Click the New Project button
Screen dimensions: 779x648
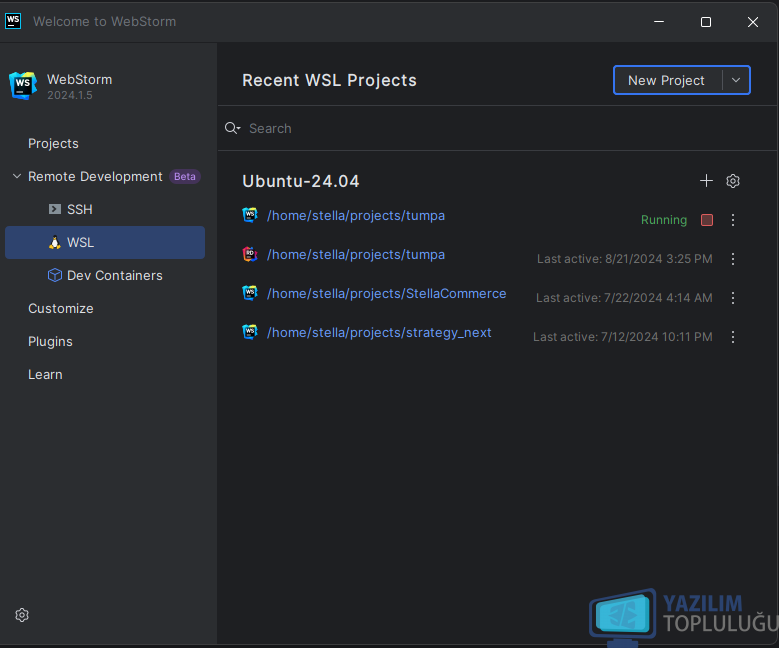[x=666, y=80]
